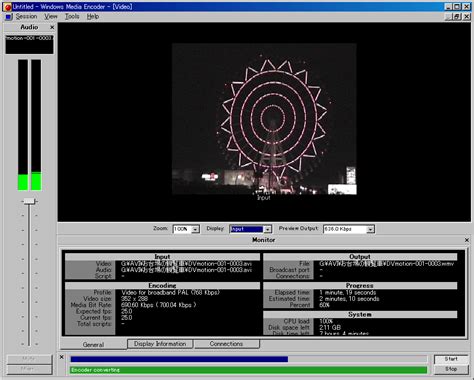
Task: Switch to the Display Information tab
Action: pyautogui.click(x=160, y=344)
